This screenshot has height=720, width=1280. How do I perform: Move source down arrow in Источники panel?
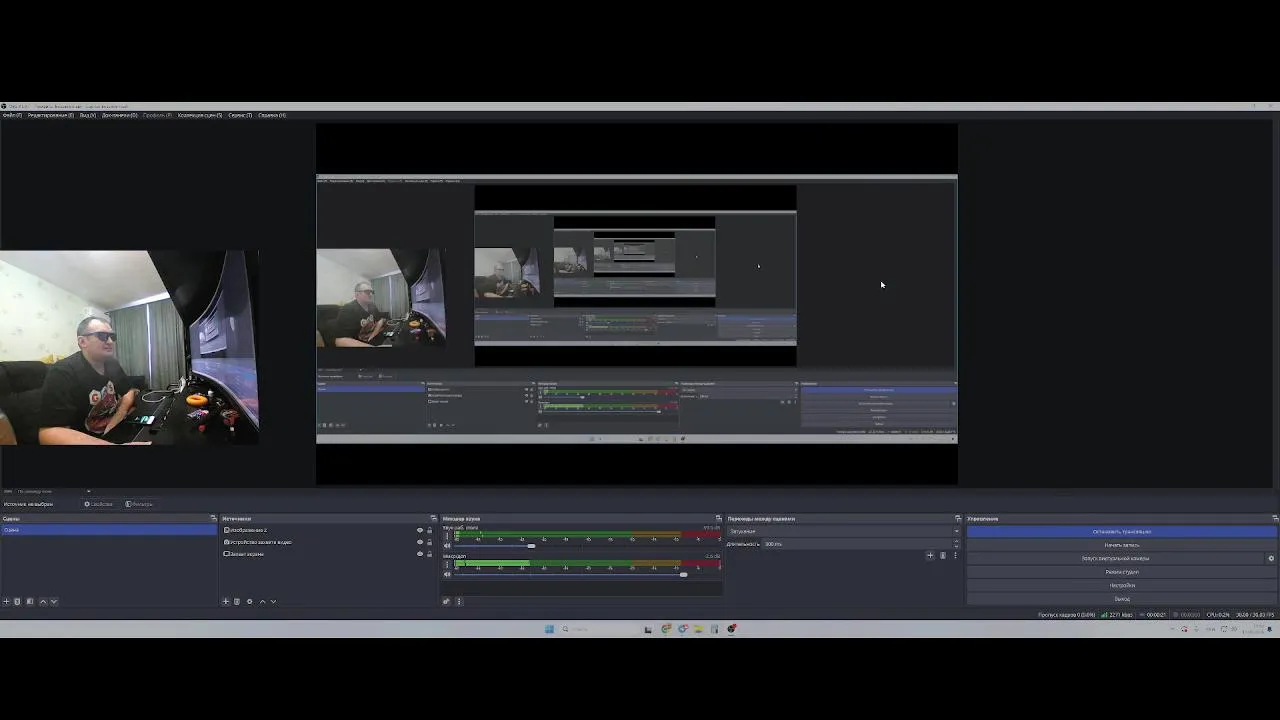[273, 601]
